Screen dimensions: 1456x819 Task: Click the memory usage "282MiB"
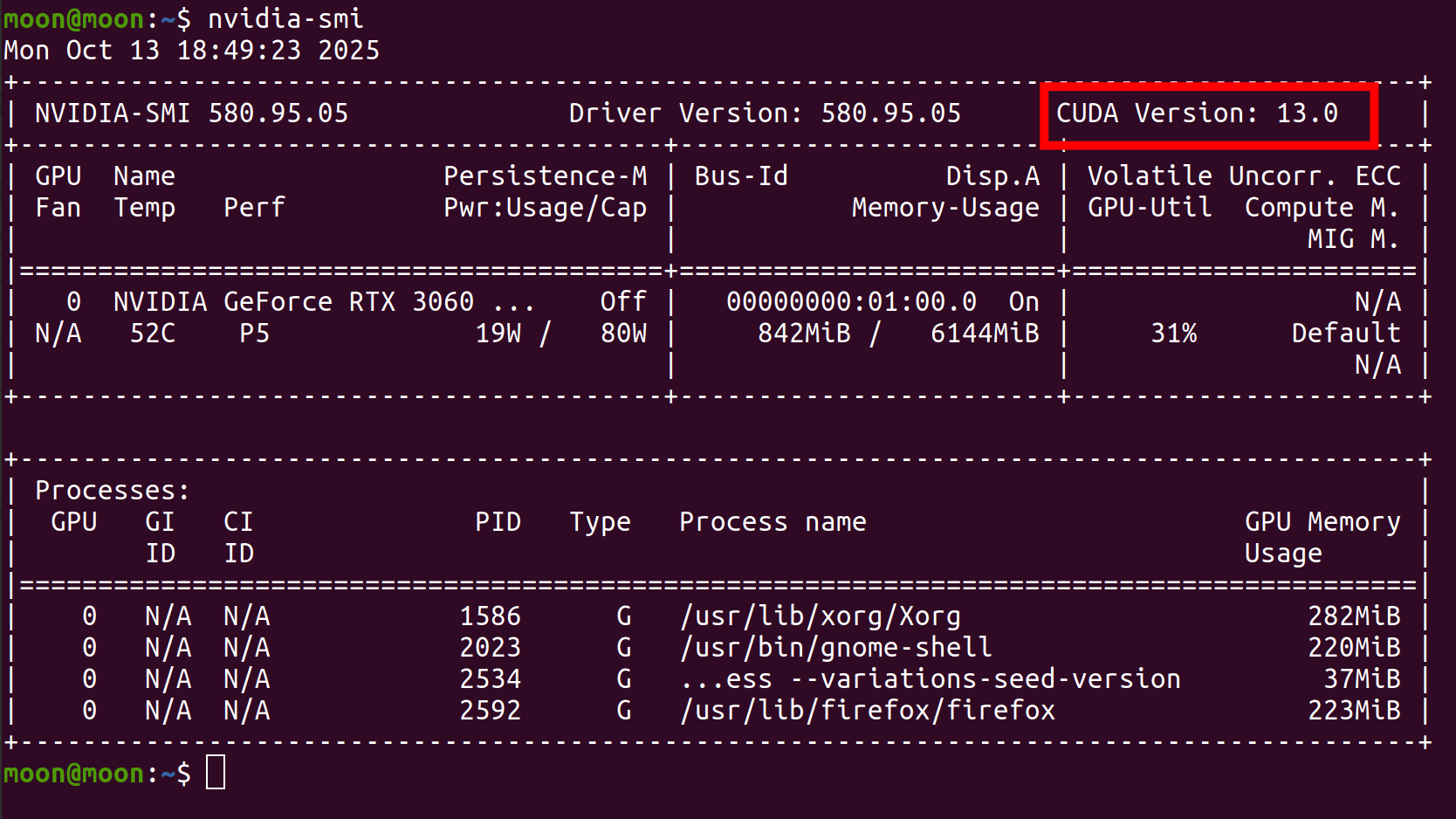[x=1354, y=616]
